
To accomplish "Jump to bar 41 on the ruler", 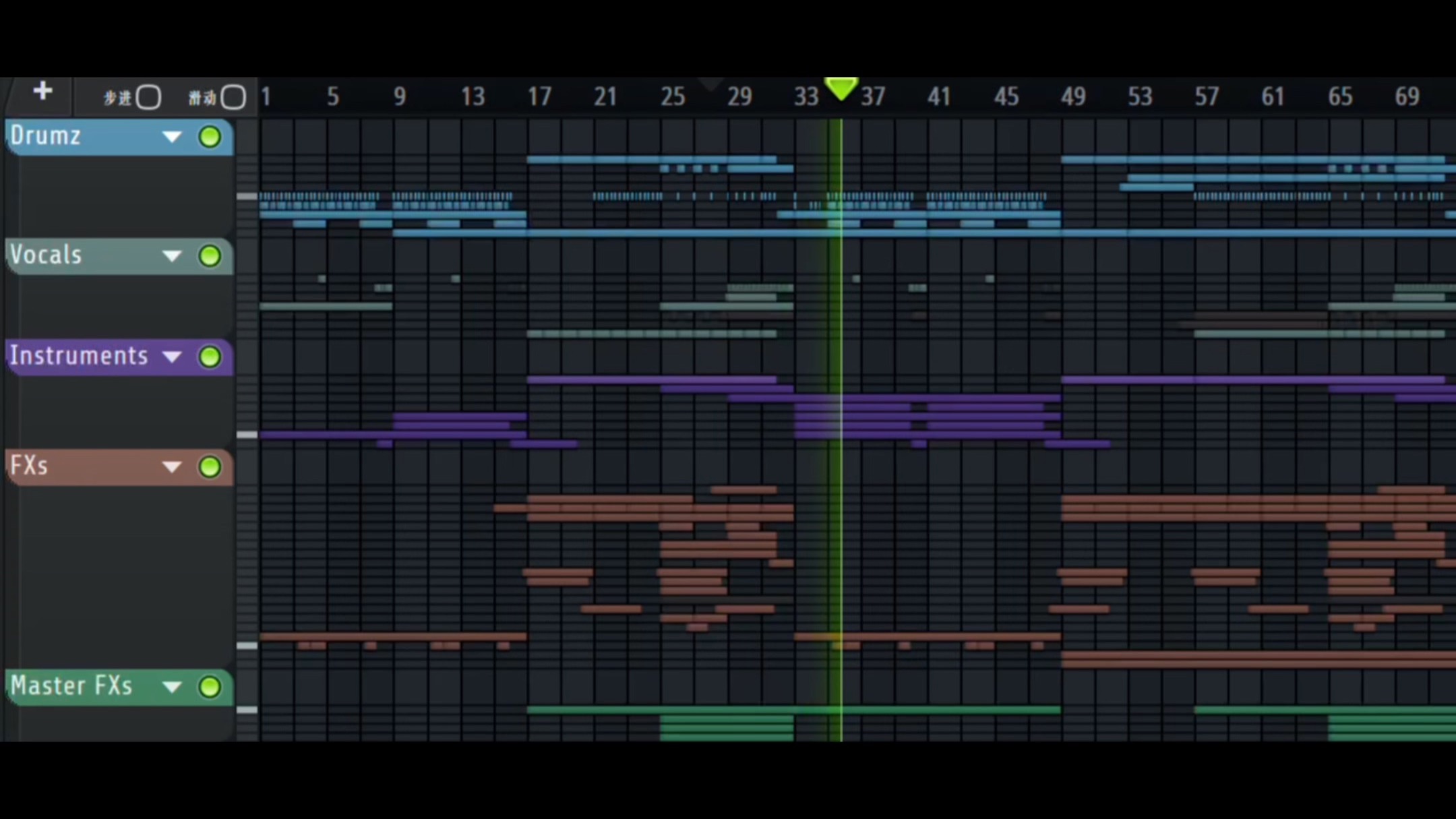I will pyautogui.click(x=939, y=97).
